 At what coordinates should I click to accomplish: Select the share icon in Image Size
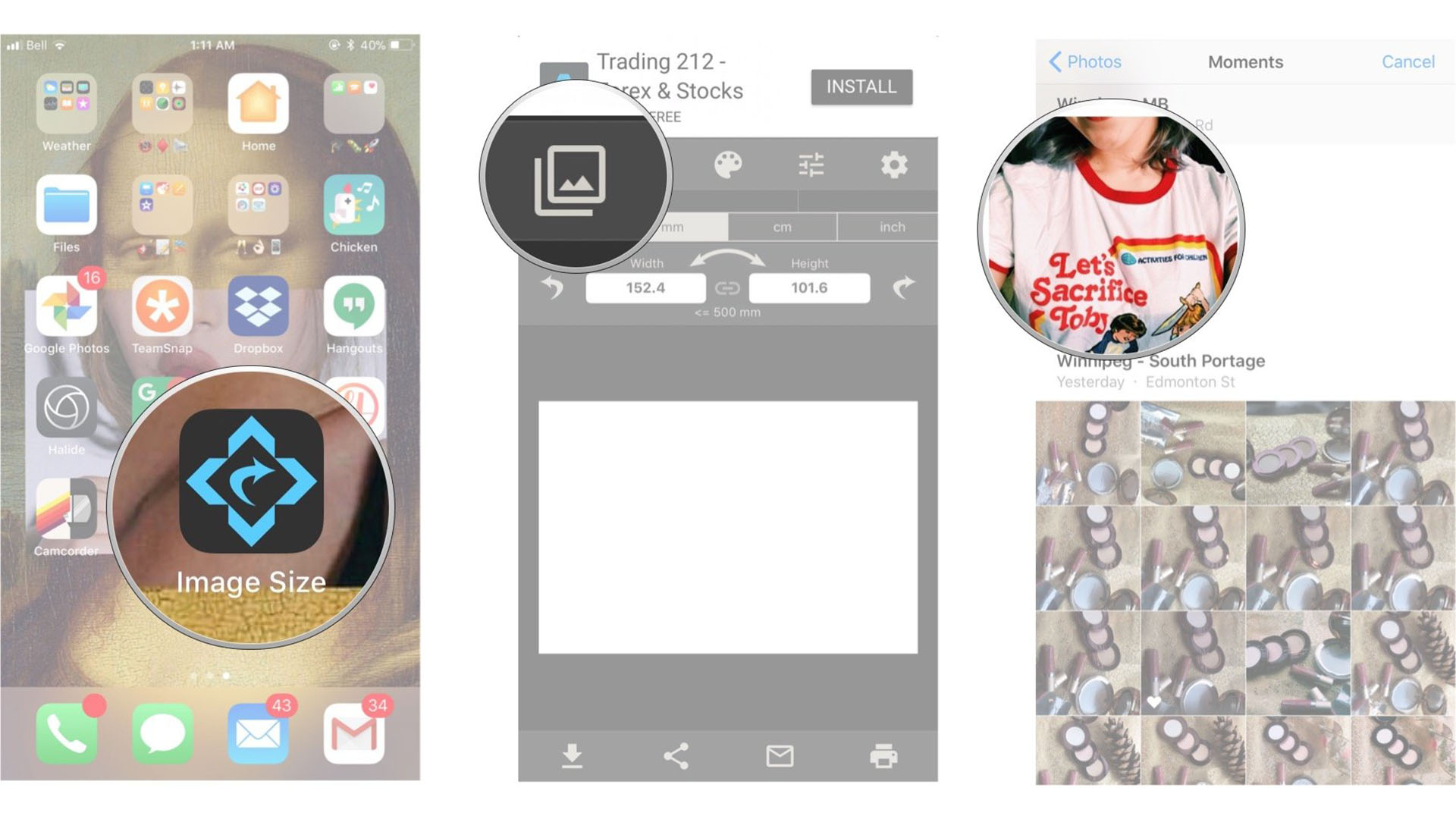[676, 756]
